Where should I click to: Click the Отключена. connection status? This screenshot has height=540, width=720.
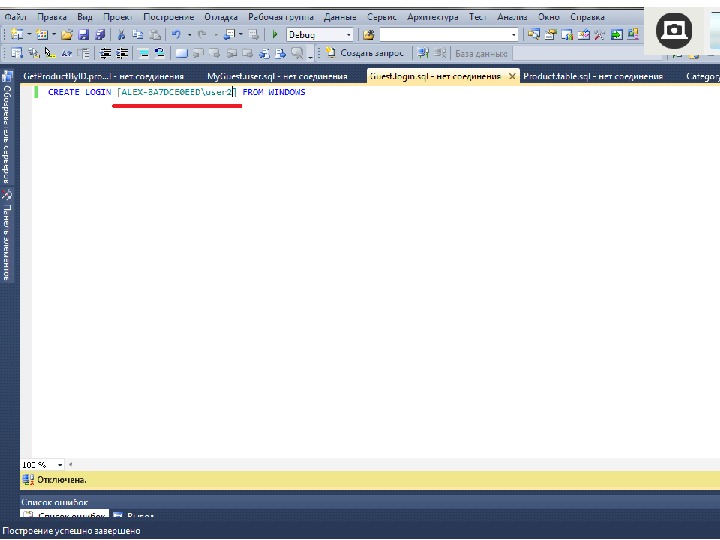[x=62, y=480]
